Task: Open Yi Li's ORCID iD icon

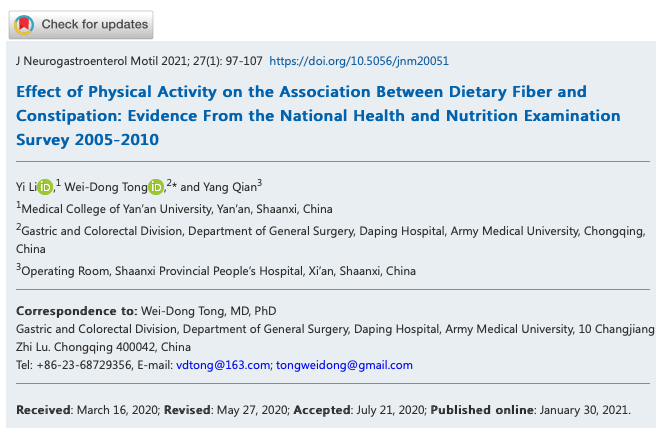Action: click(x=45, y=187)
